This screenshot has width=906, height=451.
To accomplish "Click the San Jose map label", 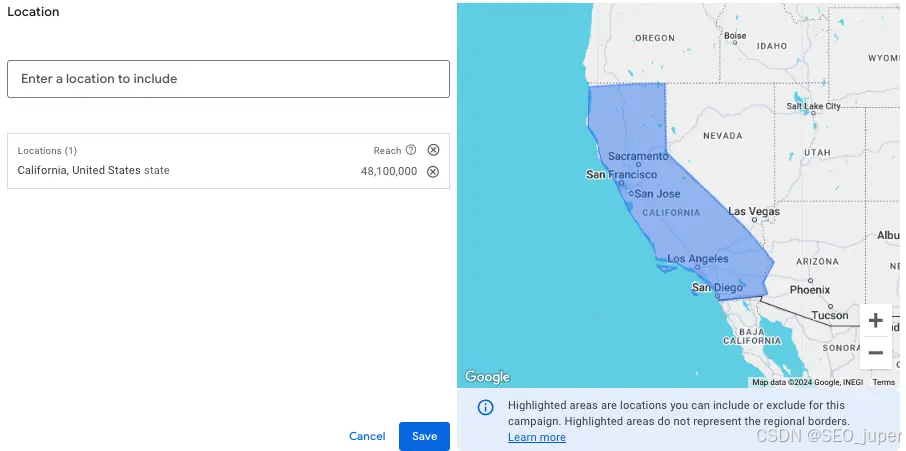I will (x=658, y=194).
